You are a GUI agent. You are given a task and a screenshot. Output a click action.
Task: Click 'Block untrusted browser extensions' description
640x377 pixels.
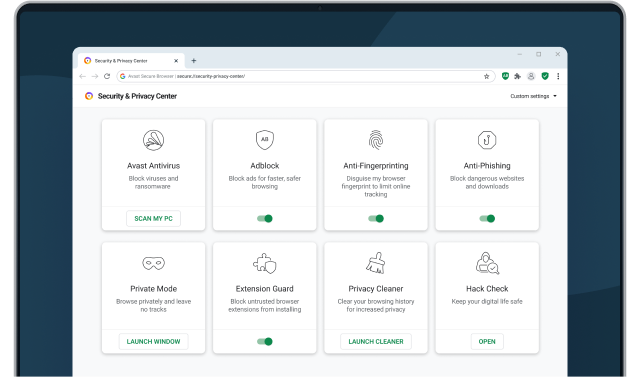[x=264, y=306]
